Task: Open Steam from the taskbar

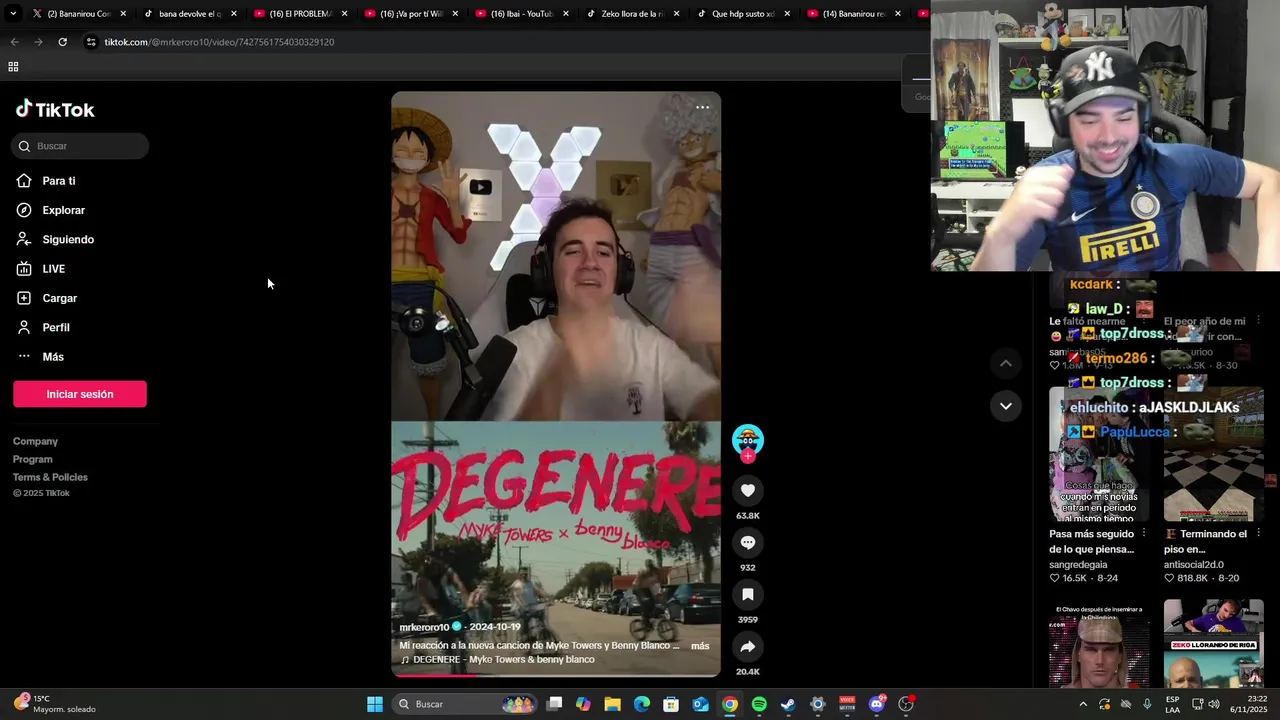Action: click(x=788, y=704)
